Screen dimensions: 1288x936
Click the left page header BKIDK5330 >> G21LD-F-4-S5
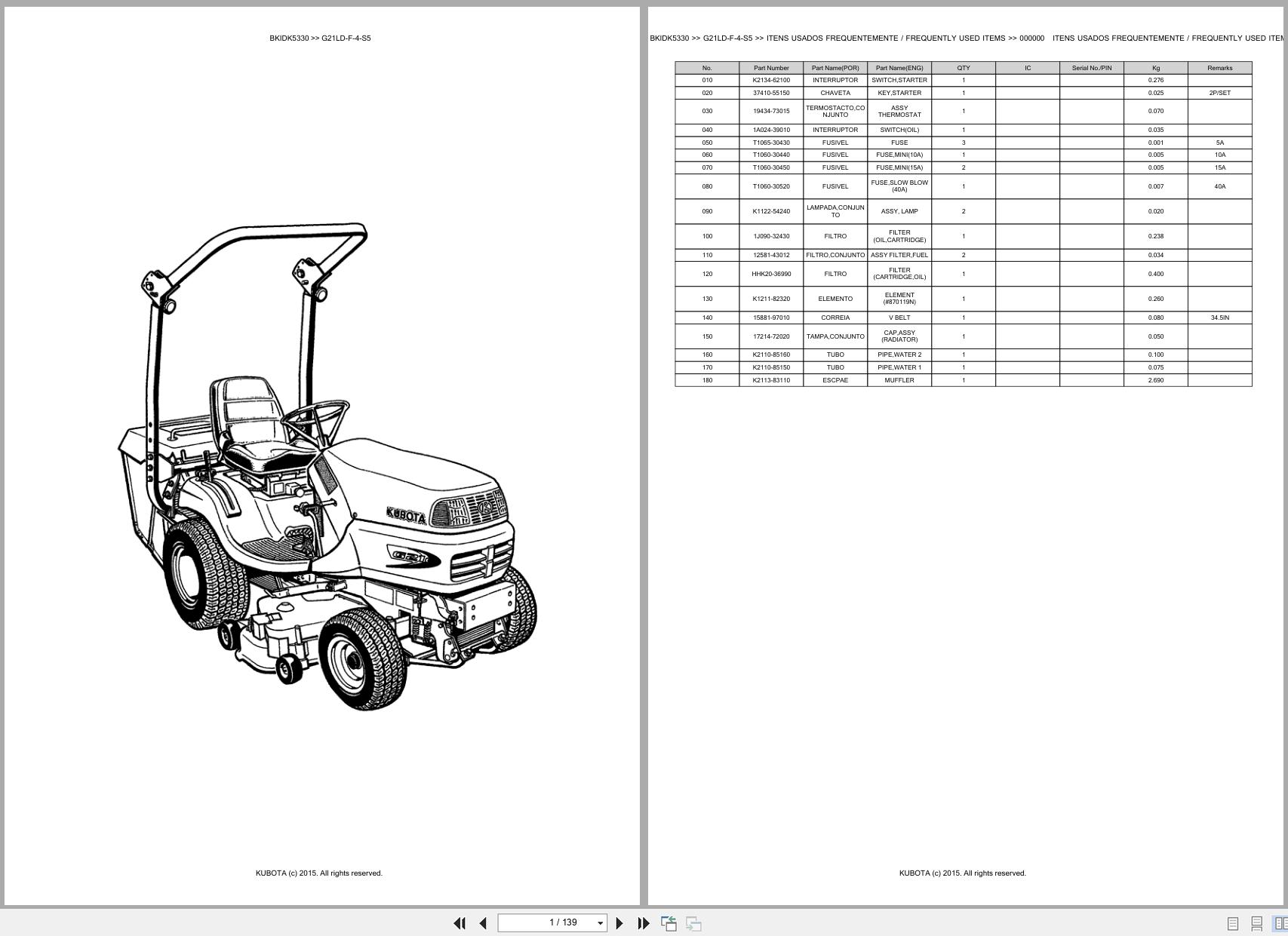click(x=320, y=38)
